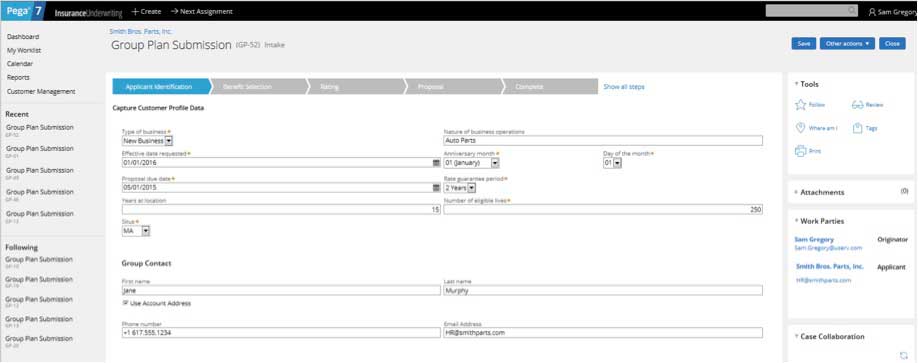The image size is (918, 363).
Task: Collapse the Work Parties section
Action: pyautogui.click(x=796, y=221)
